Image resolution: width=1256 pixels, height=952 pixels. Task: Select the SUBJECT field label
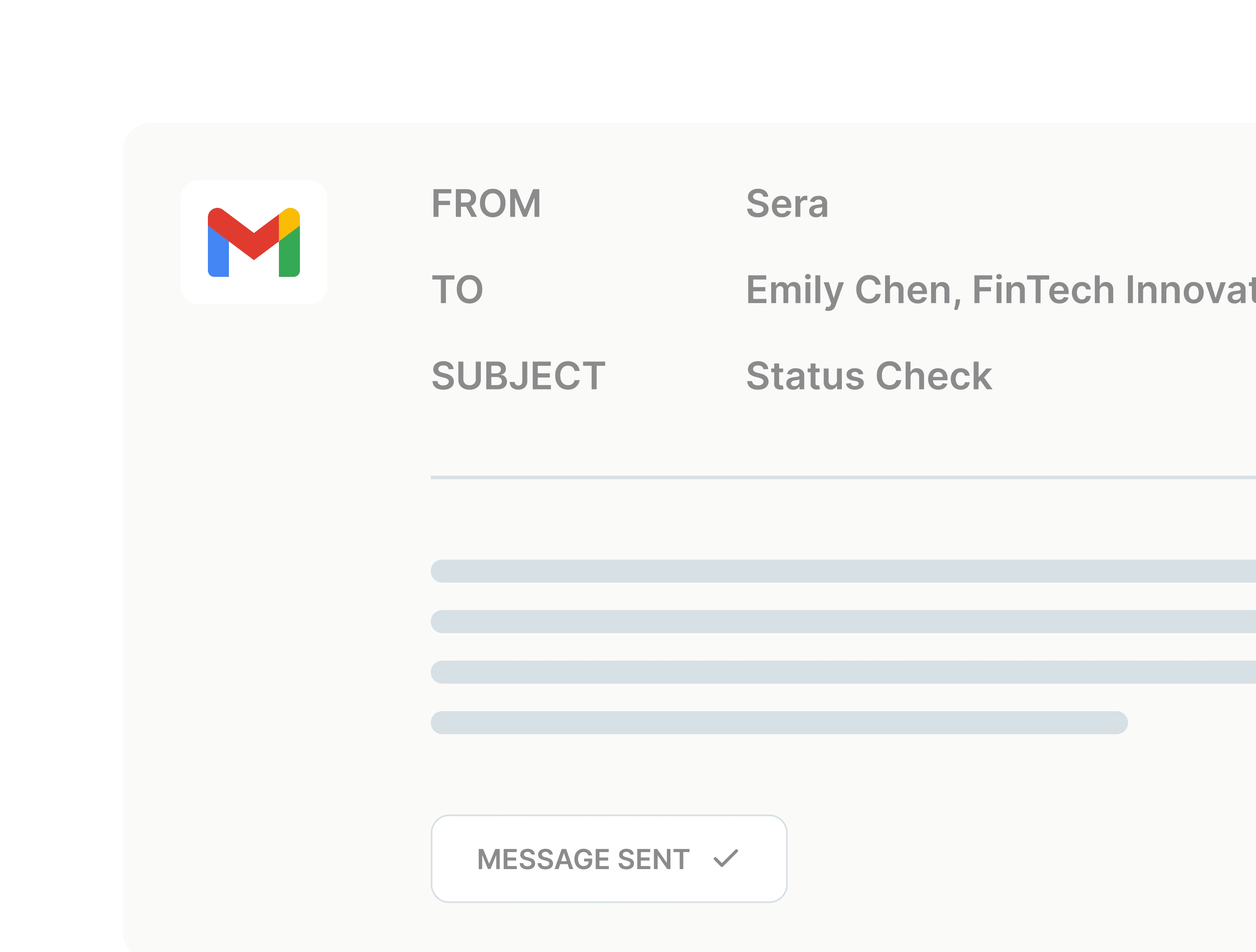[x=519, y=376]
